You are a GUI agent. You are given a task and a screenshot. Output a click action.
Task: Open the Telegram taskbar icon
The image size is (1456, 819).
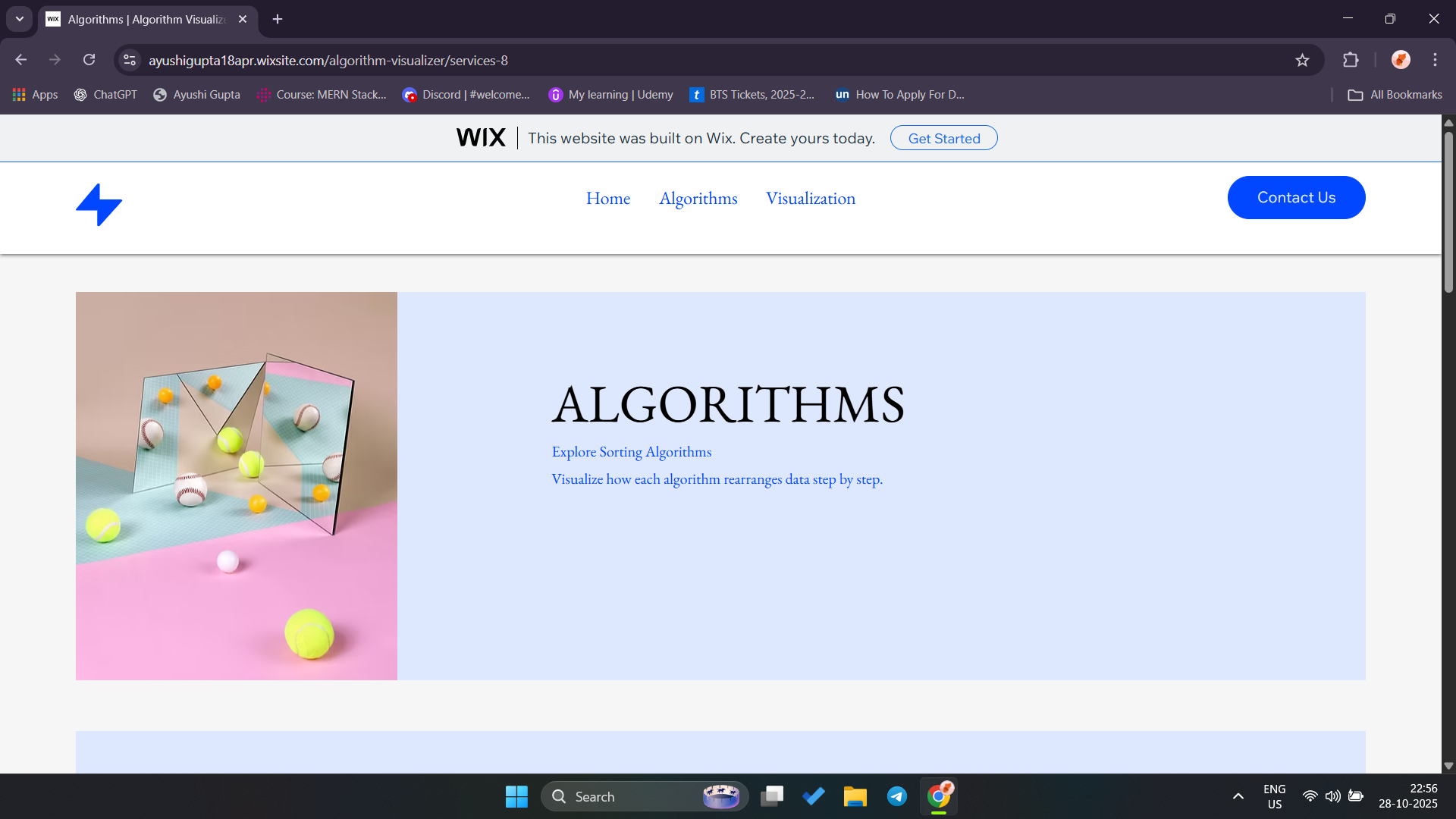coord(897,796)
